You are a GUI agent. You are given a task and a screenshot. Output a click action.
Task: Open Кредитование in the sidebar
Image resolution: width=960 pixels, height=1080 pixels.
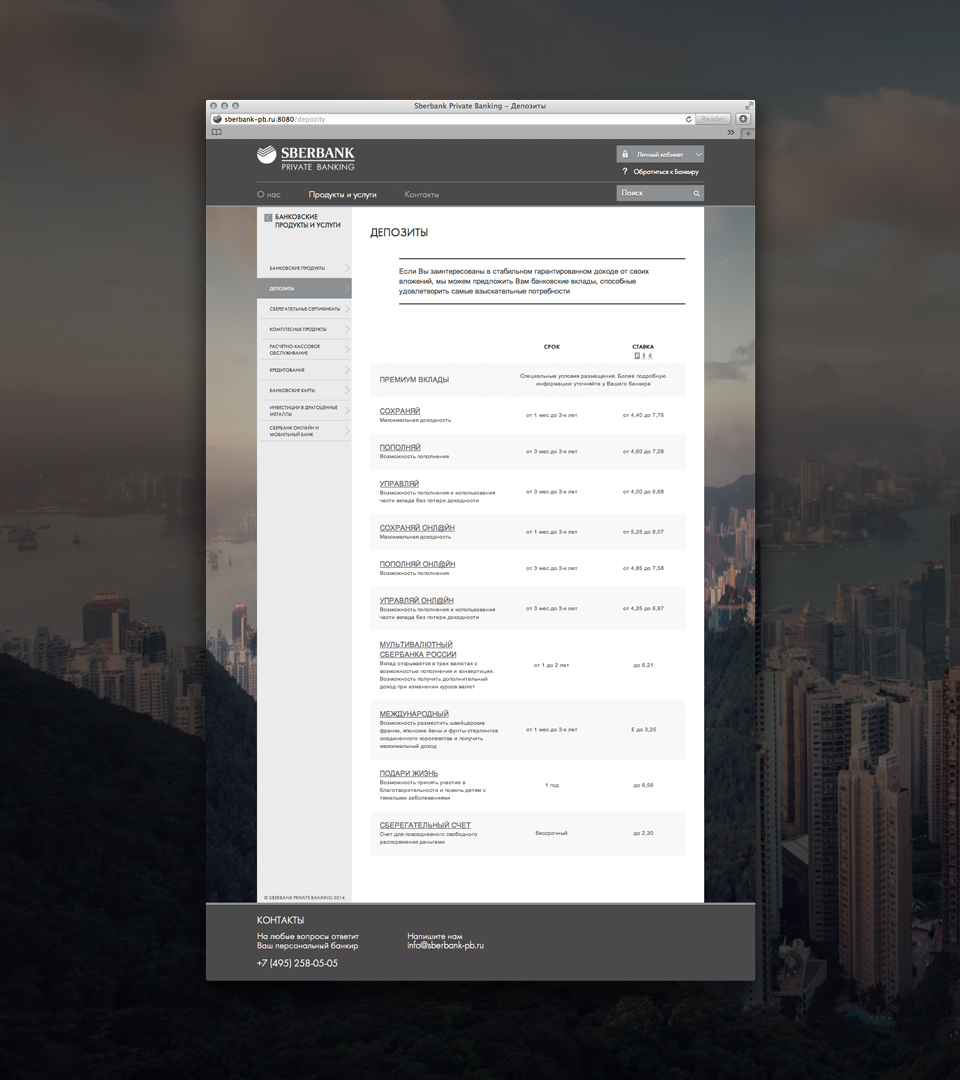click(304, 370)
